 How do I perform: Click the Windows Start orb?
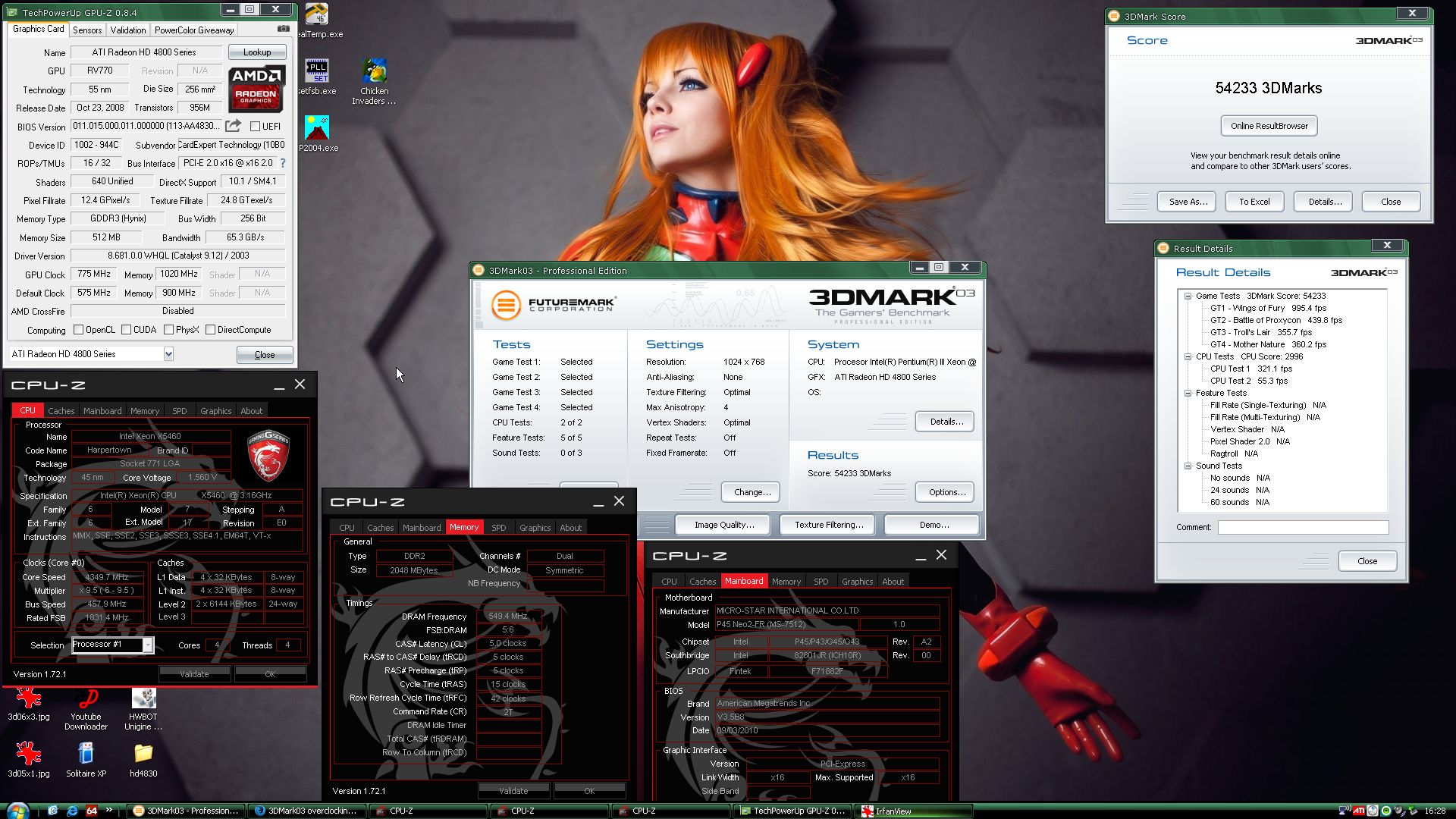[x=17, y=810]
